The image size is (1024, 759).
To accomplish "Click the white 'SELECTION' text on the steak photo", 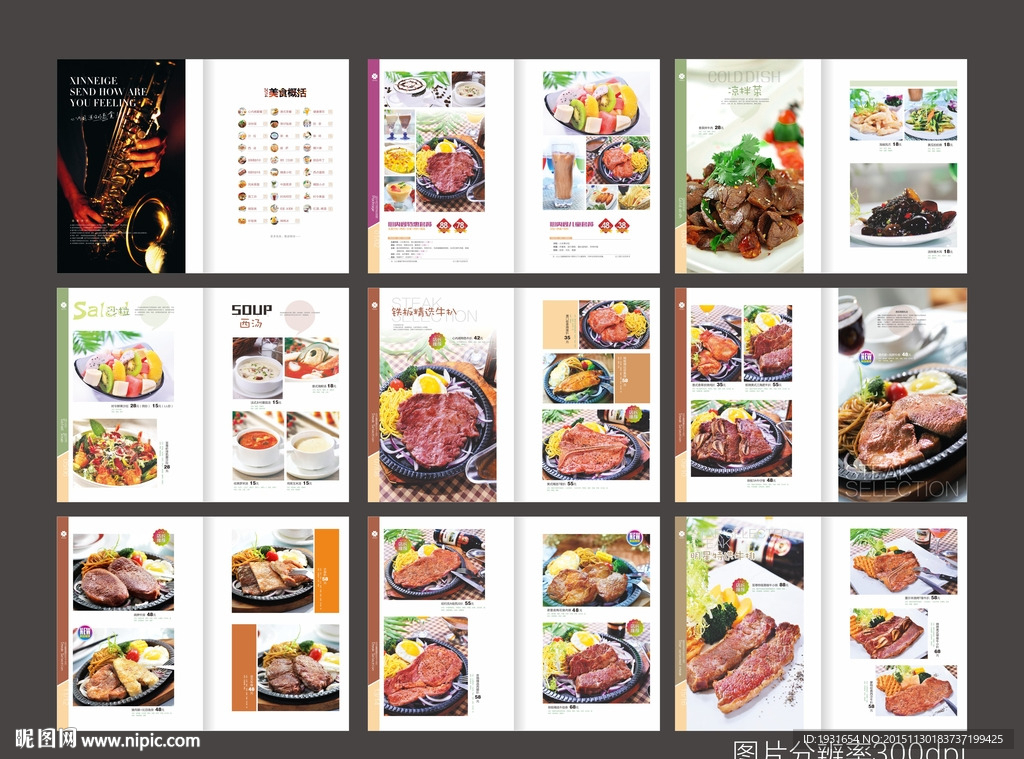I will [902, 489].
